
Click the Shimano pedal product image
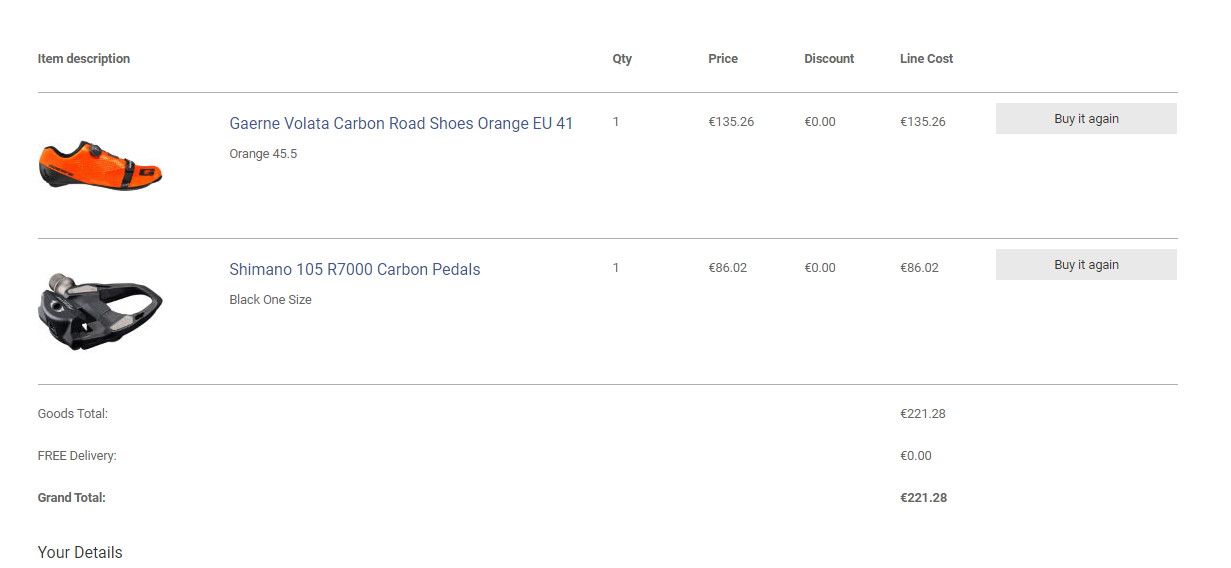pos(100,308)
